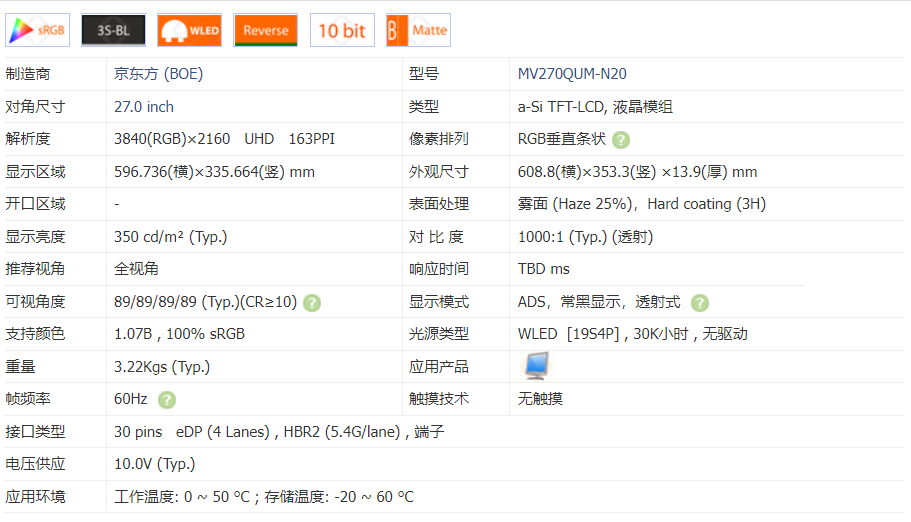Click the 显示模式 row label
This screenshot has width=911, height=522.
pos(439,302)
